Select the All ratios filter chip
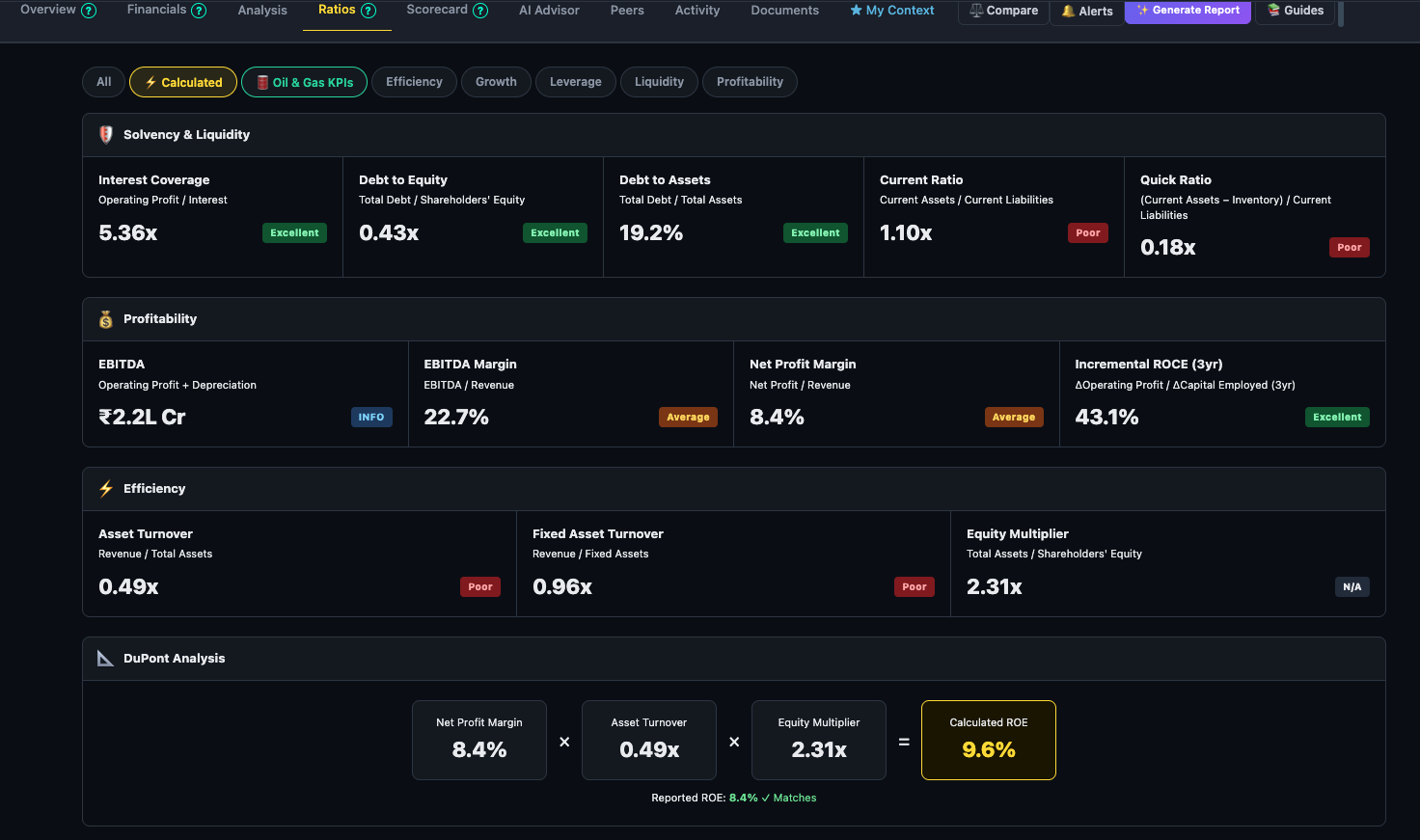1420x840 pixels. pyautogui.click(x=104, y=82)
